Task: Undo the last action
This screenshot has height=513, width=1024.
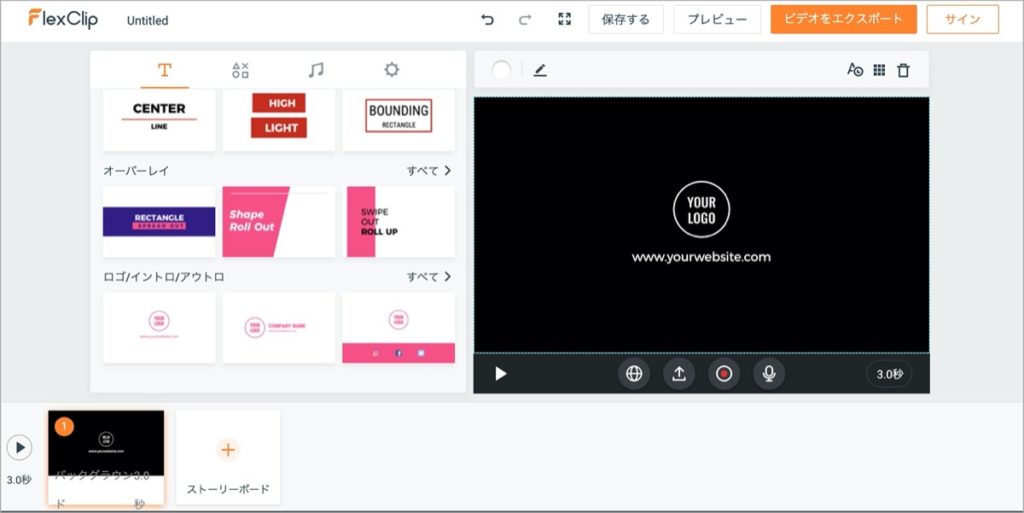Action: (x=487, y=20)
